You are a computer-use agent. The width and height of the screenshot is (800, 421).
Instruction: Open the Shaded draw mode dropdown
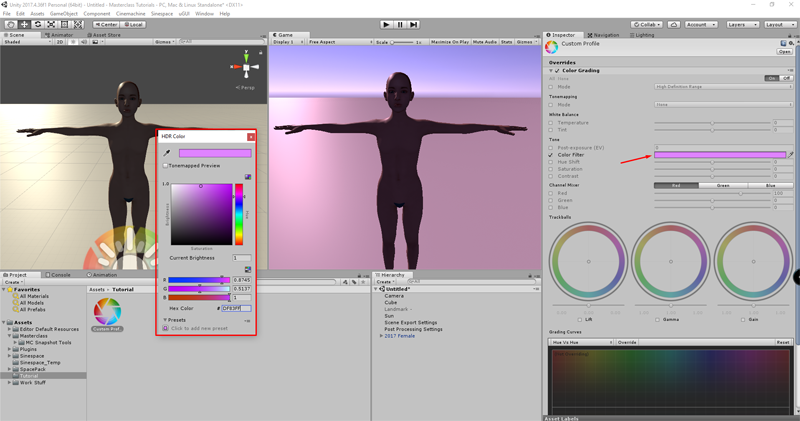coord(27,42)
